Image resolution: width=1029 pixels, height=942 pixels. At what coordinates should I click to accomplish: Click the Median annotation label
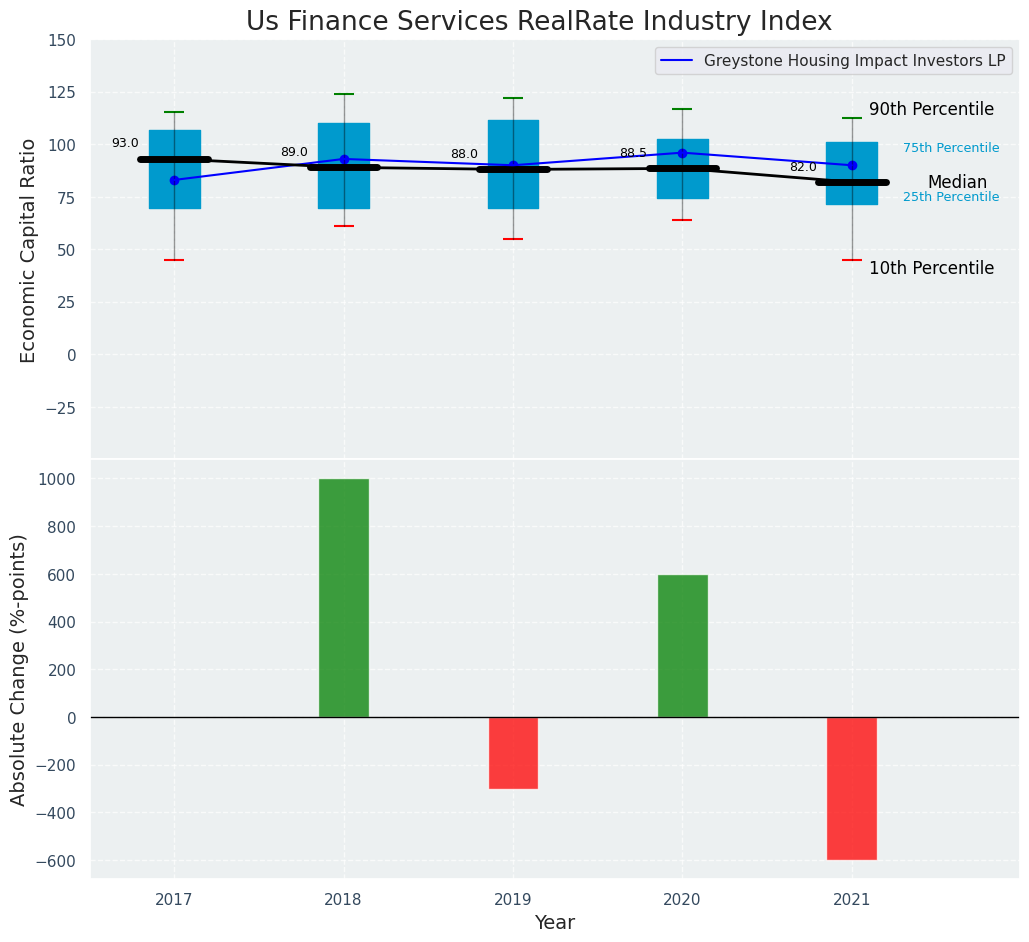tap(956, 183)
